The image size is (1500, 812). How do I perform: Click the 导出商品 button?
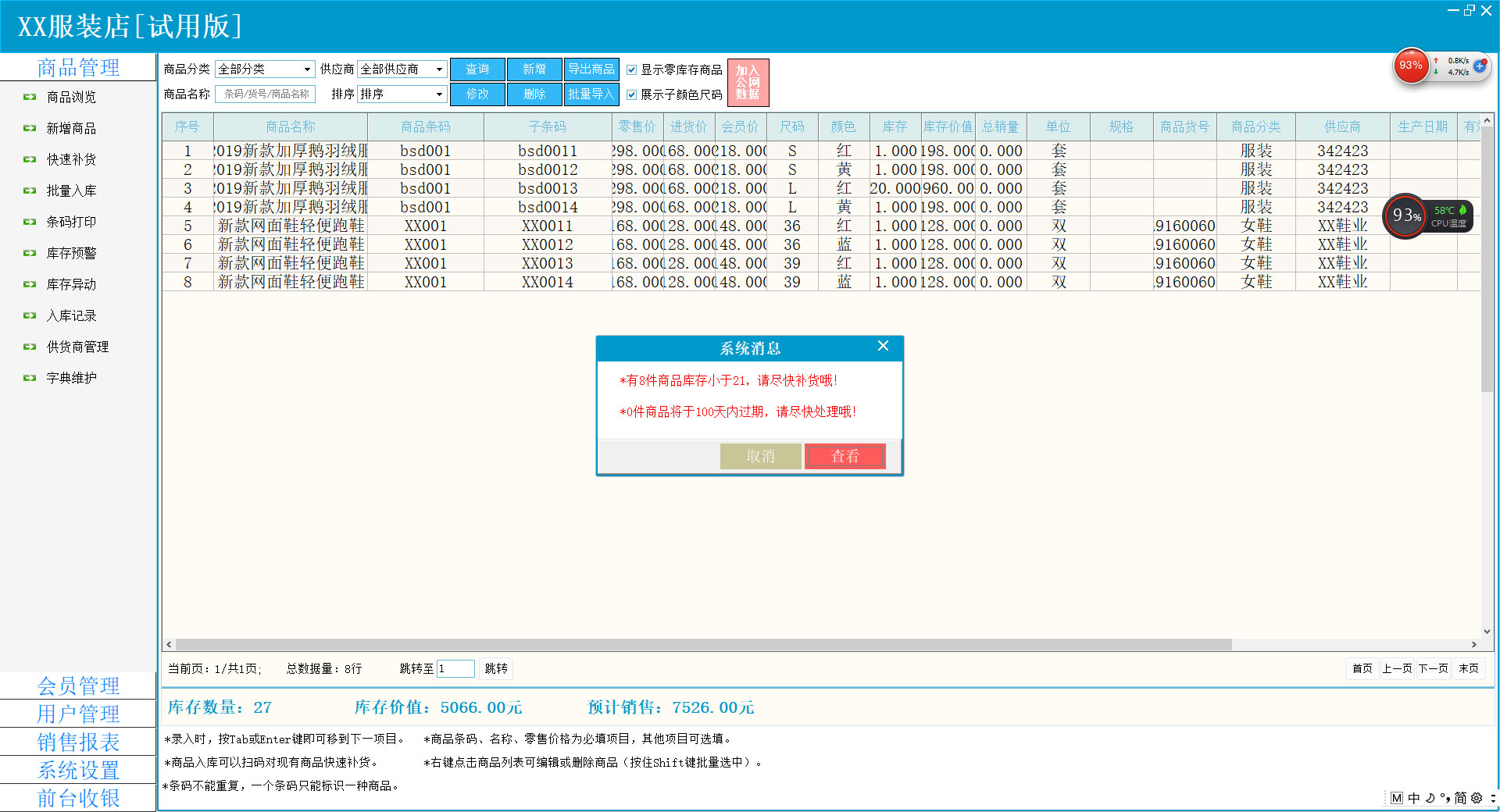point(591,69)
